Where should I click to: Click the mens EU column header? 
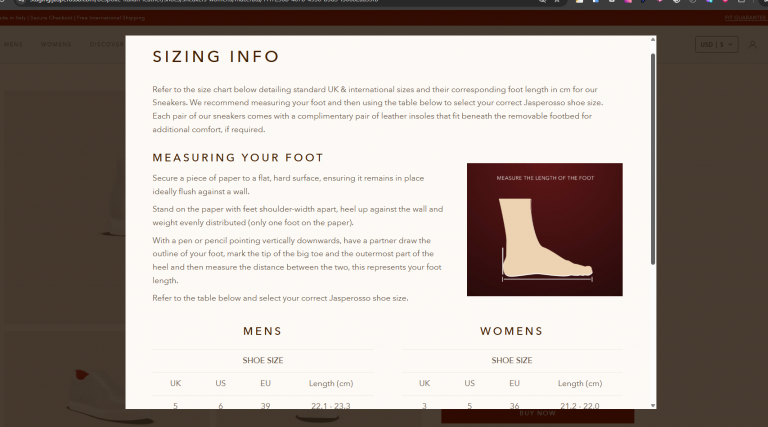(x=265, y=383)
